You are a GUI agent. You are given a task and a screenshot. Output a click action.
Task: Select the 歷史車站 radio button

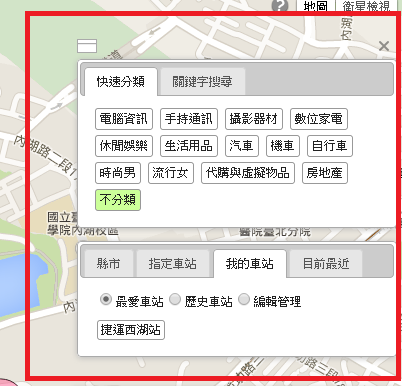175,299
